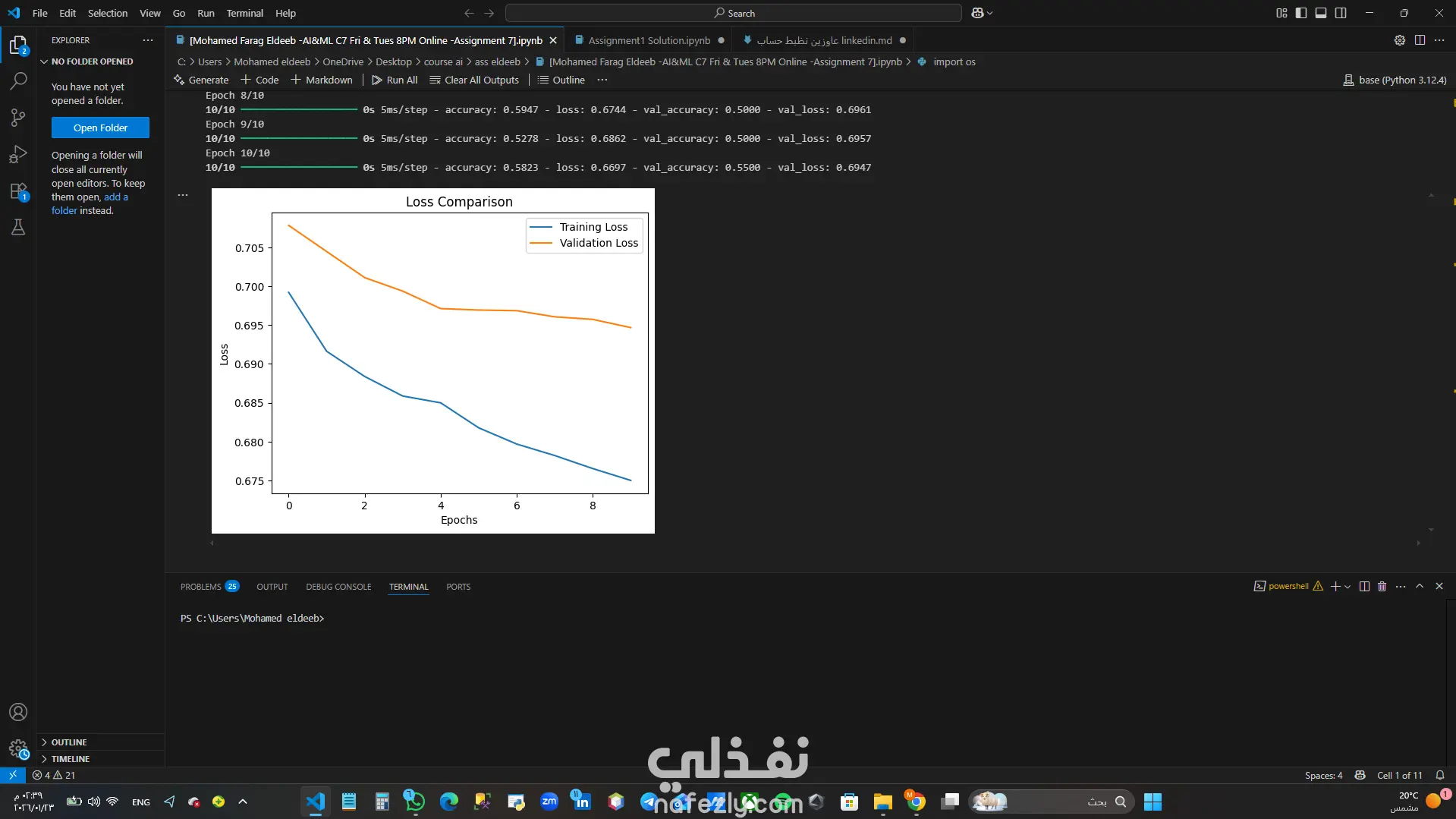Image resolution: width=1456 pixels, height=819 pixels.
Task: Open Microsoft Edge from the taskbar
Action: pos(449,802)
